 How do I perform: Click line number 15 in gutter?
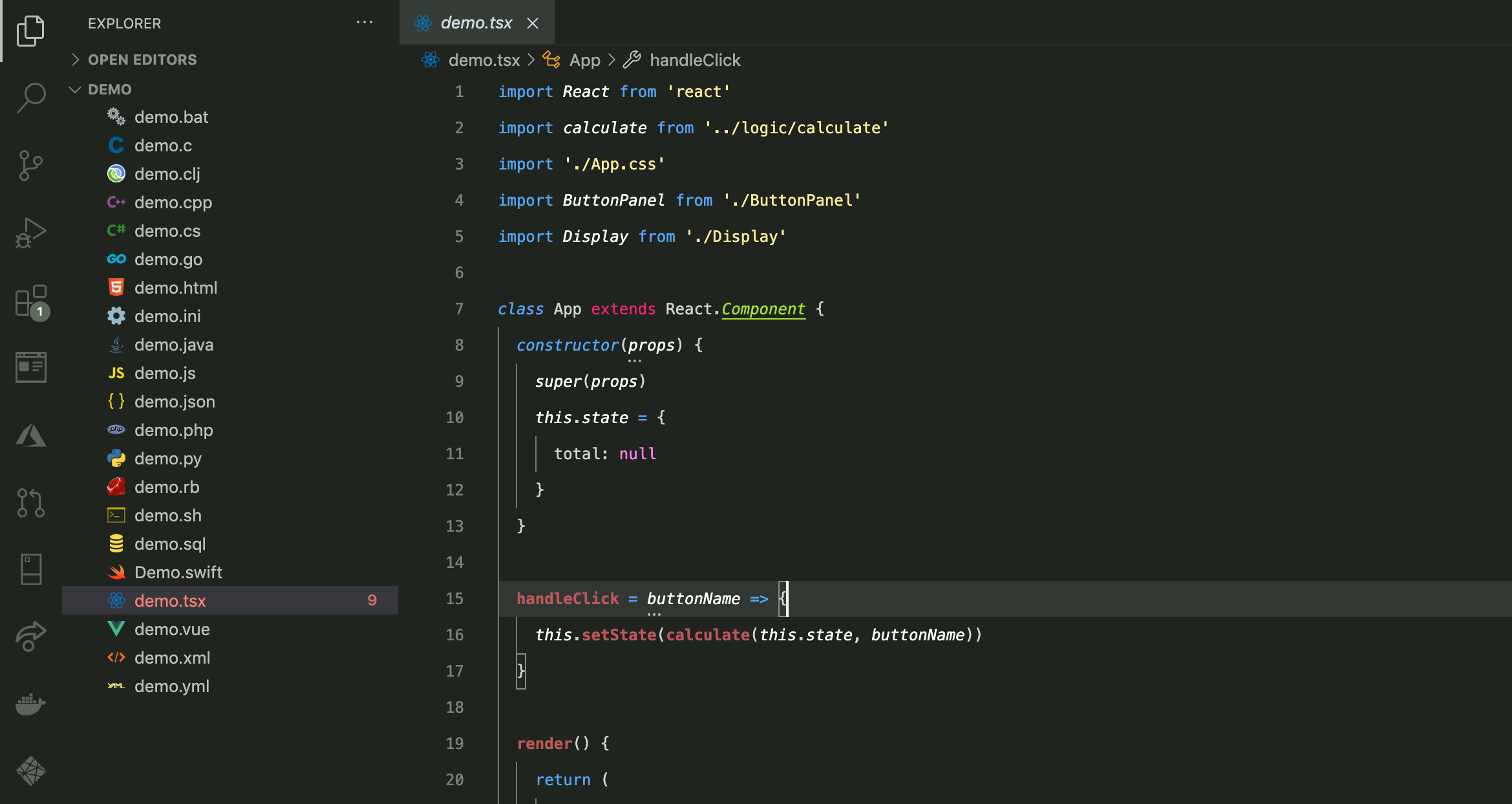[x=454, y=599]
